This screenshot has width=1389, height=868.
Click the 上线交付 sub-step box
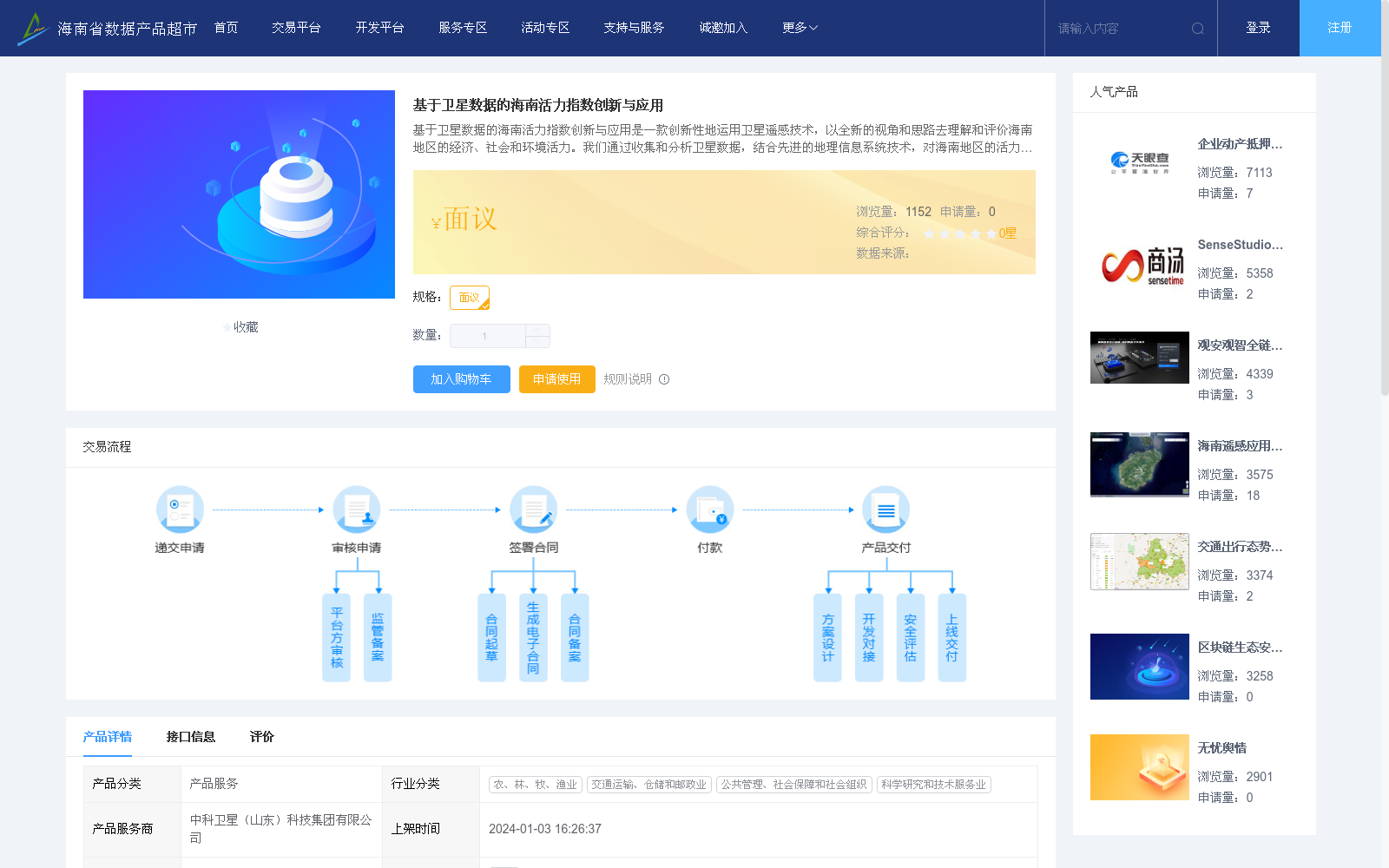952,637
